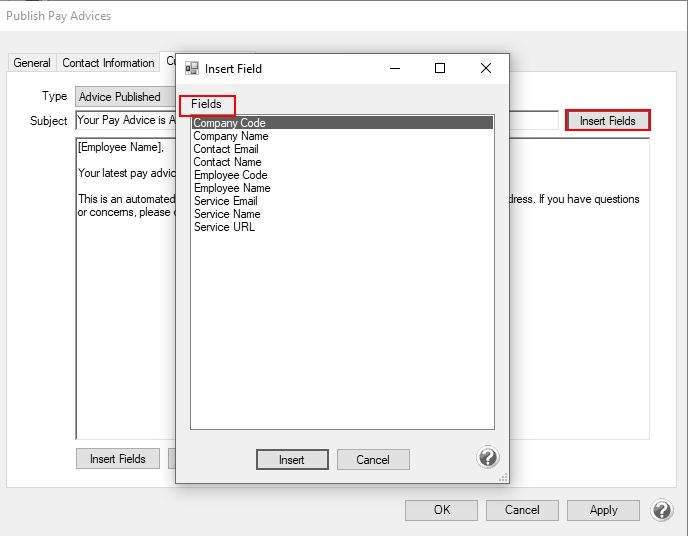Open the Contact Information tab
688x536 pixels.
[x=108, y=63]
